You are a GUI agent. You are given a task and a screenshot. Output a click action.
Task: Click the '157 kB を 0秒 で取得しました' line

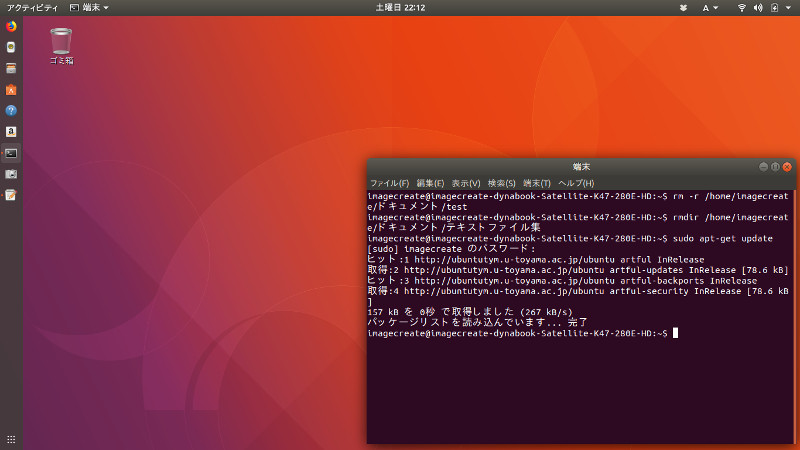[470, 312]
